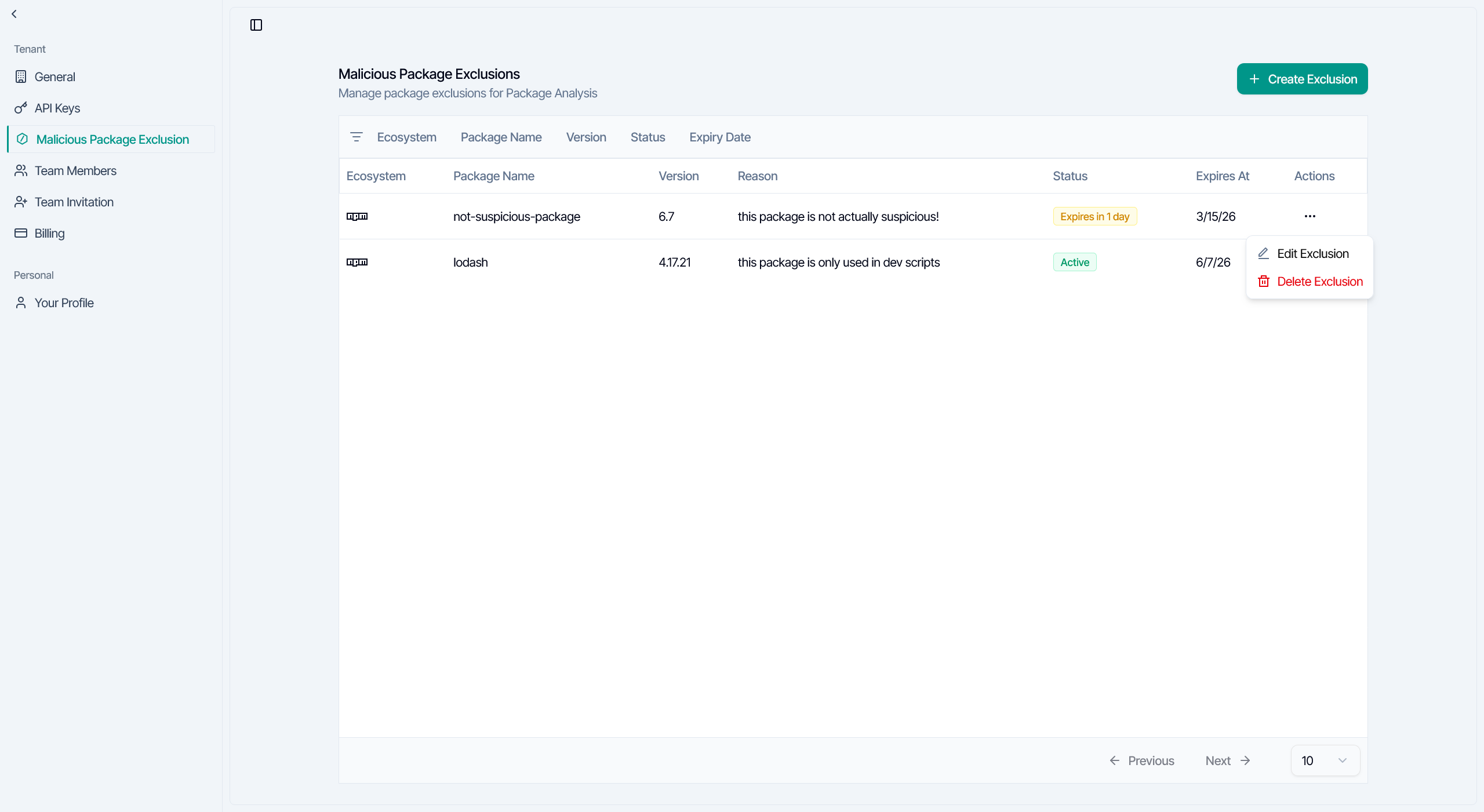
Task: Open Billing via the card icon
Action: (21, 233)
